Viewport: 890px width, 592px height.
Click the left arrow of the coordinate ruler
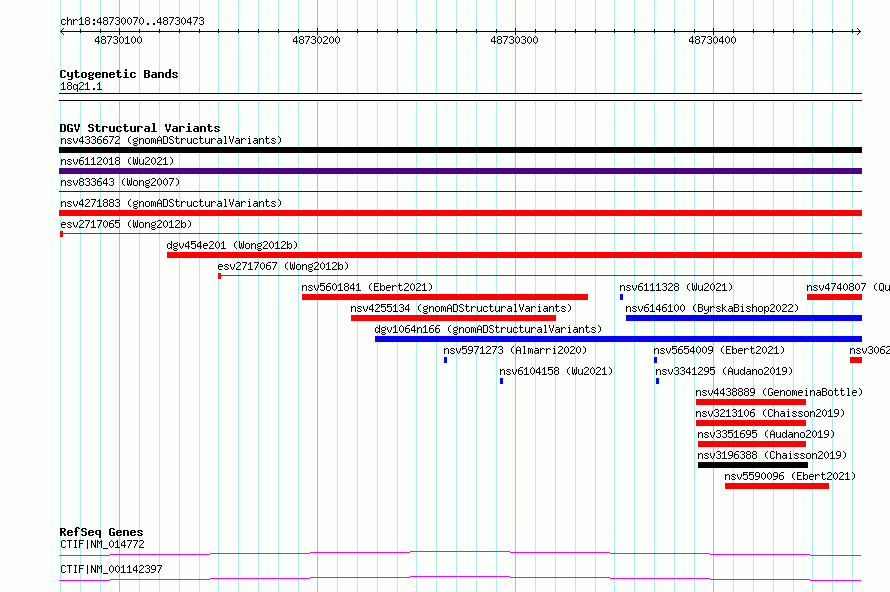click(62, 31)
